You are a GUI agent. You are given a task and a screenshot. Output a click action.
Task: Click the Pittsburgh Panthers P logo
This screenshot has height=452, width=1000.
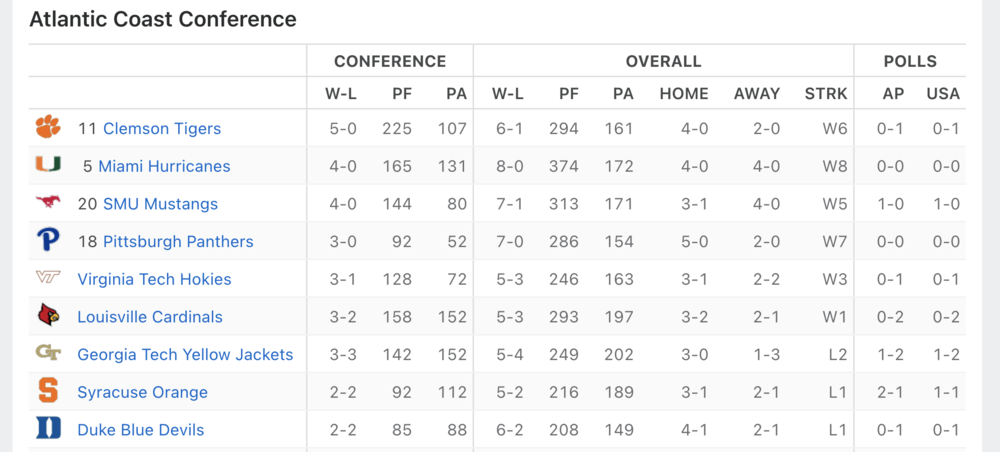click(x=48, y=241)
